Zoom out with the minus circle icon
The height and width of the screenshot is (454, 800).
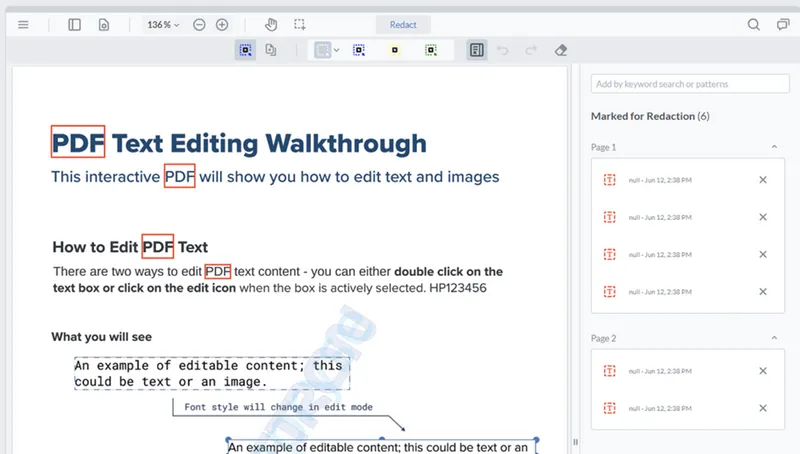click(199, 24)
